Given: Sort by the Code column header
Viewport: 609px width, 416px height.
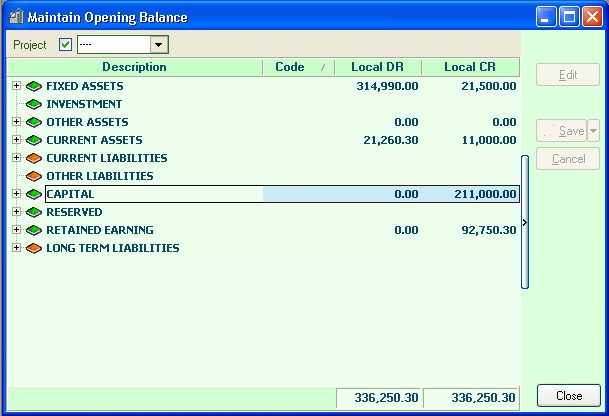Looking at the screenshot, I should 298,67.
